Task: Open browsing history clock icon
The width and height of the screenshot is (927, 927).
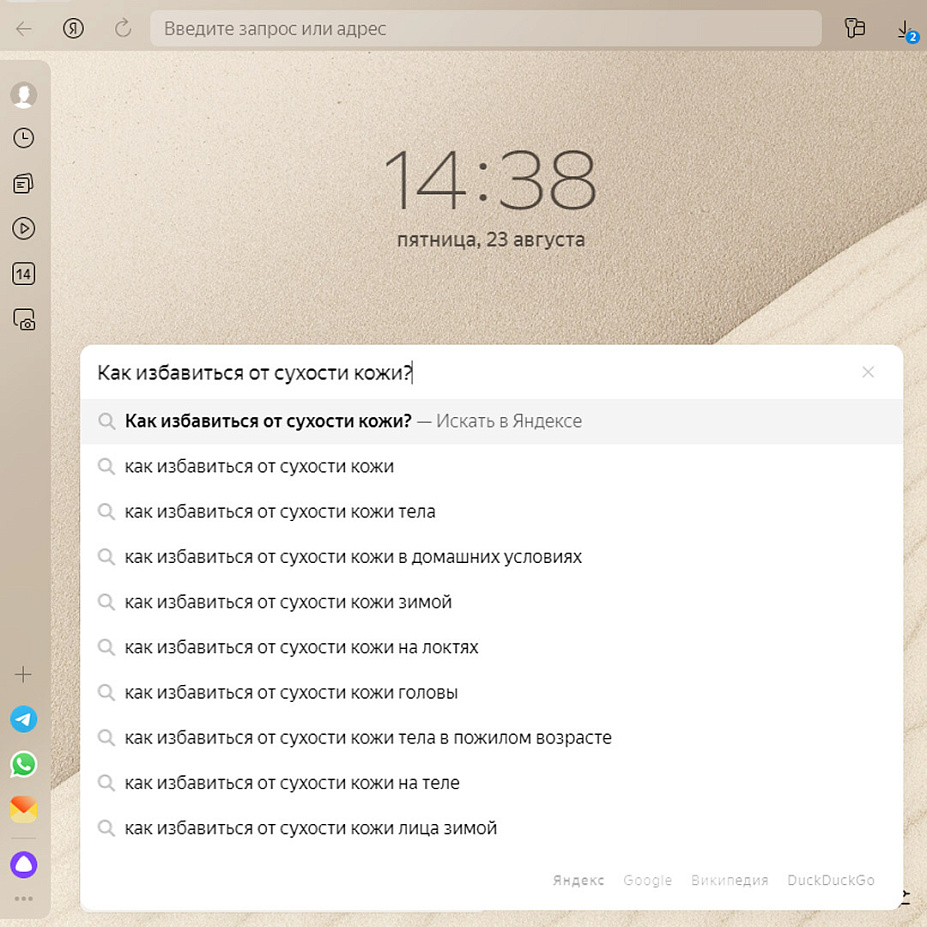Action: 24,138
